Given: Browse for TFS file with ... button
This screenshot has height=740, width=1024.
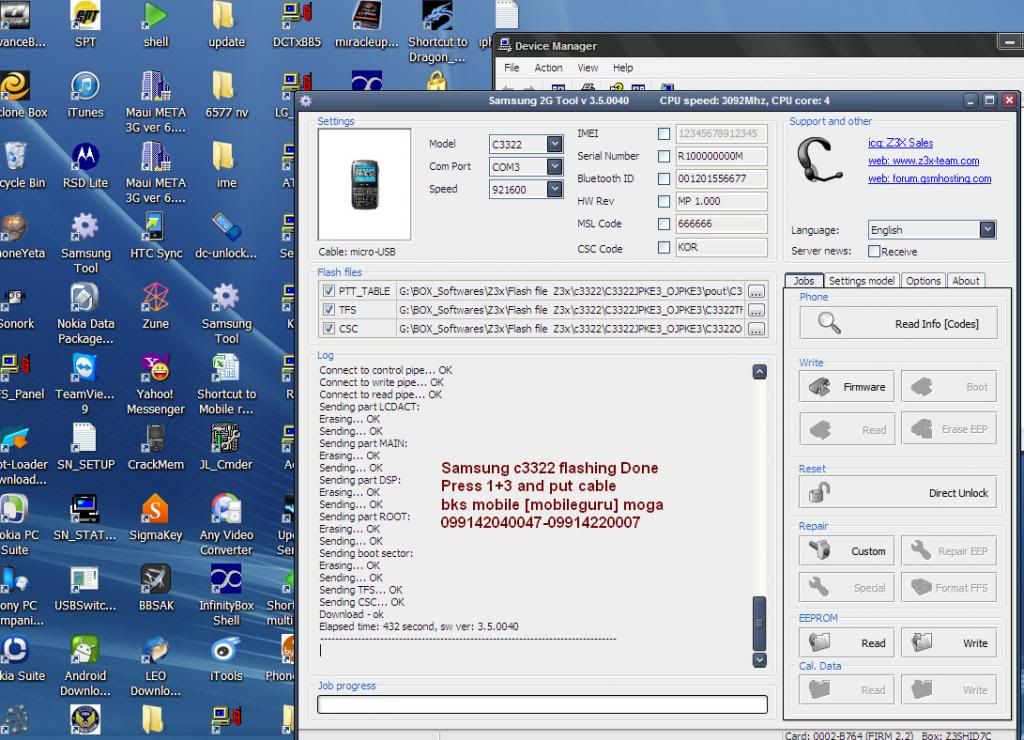Looking at the screenshot, I should [x=756, y=310].
